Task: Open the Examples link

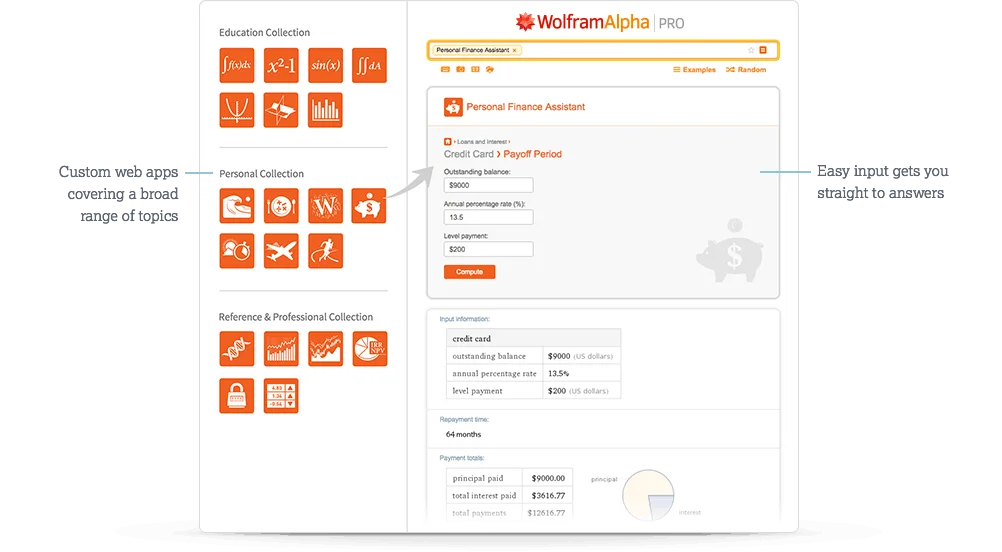Action: (x=694, y=70)
